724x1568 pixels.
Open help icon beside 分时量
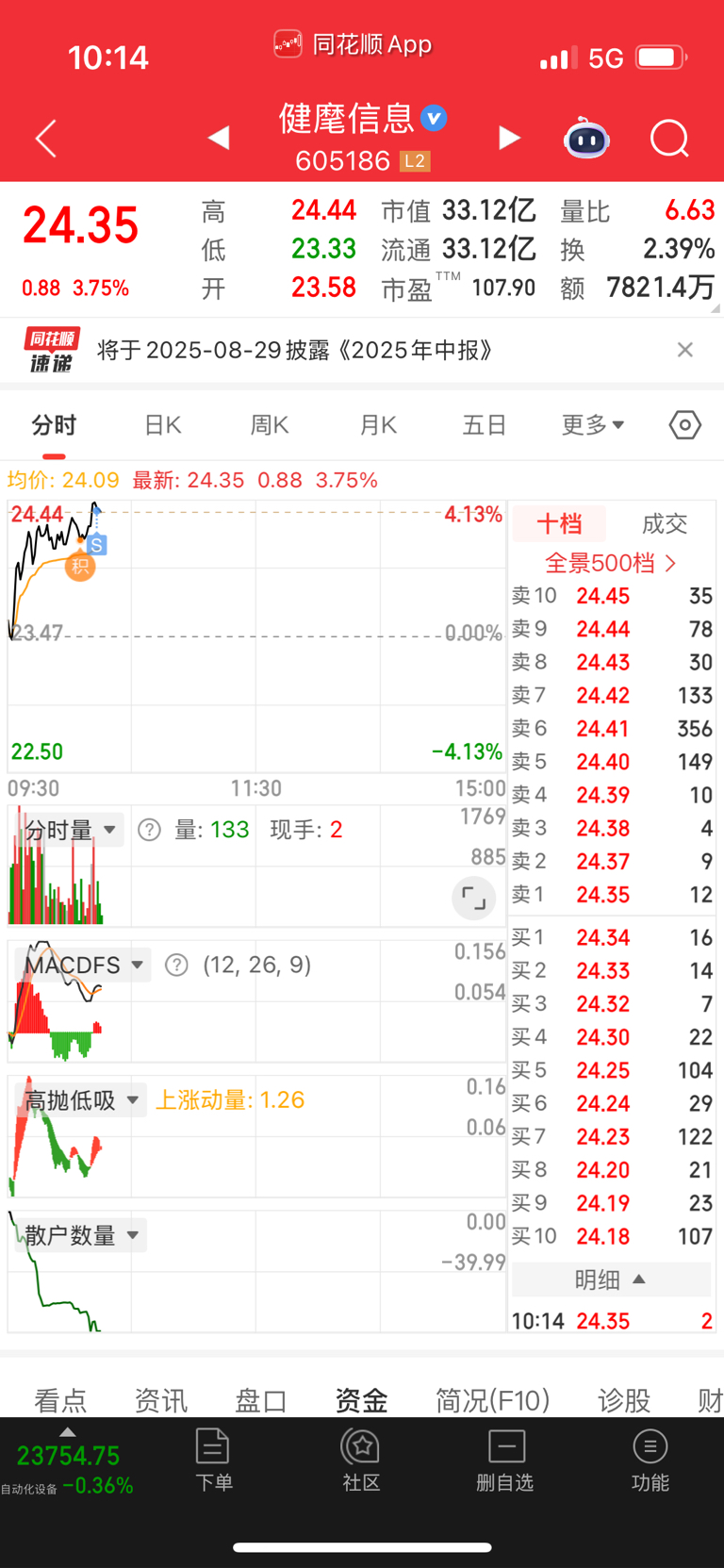(x=149, y=830)
